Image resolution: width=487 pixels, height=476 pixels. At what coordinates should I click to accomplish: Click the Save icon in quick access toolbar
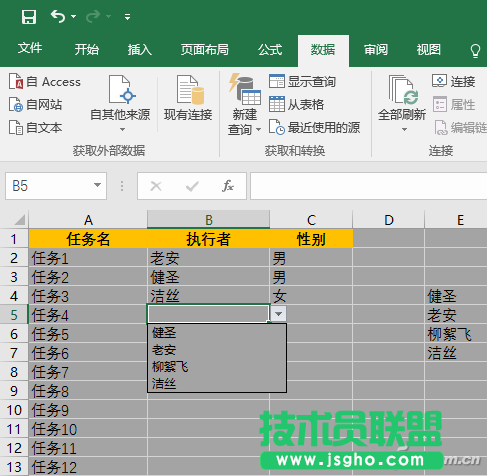[29, 17]
